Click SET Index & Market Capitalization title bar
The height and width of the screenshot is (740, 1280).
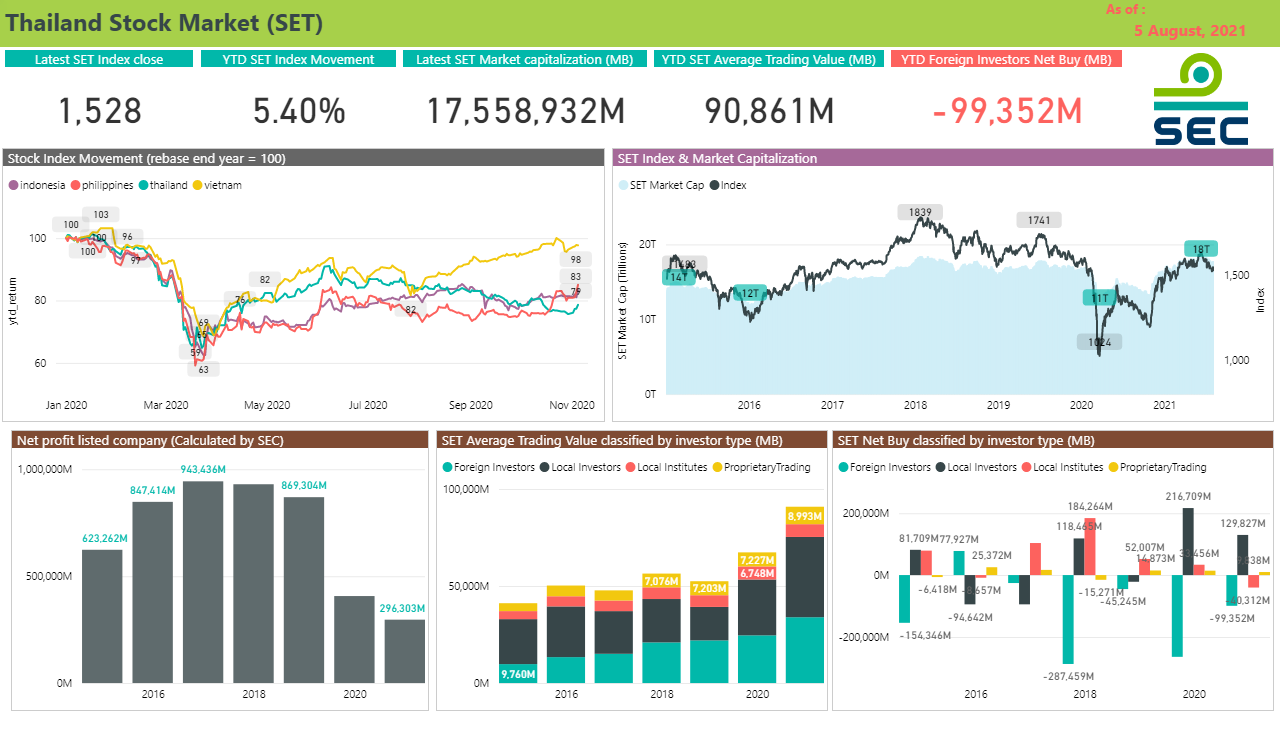[x=943, y=158]
